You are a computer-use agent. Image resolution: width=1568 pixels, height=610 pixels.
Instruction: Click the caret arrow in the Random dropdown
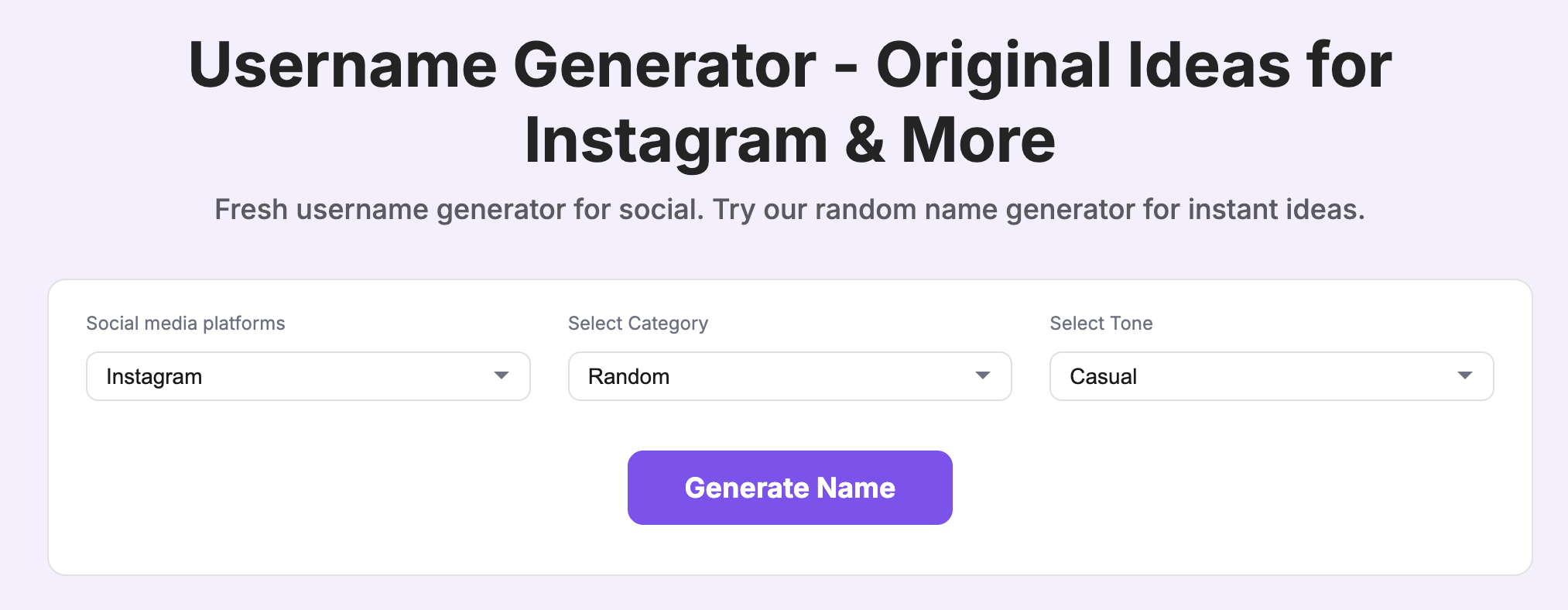click(x=983, y=375)
